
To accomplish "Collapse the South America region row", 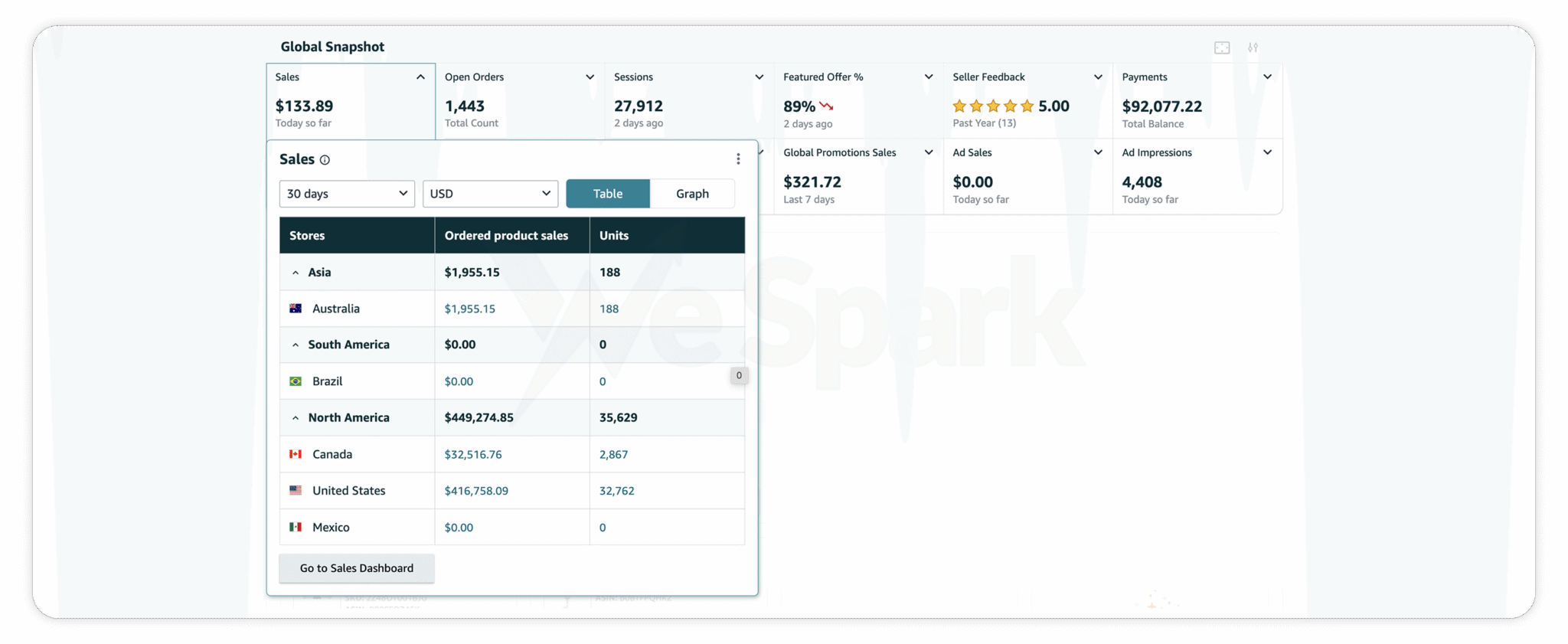I will 296,345.
